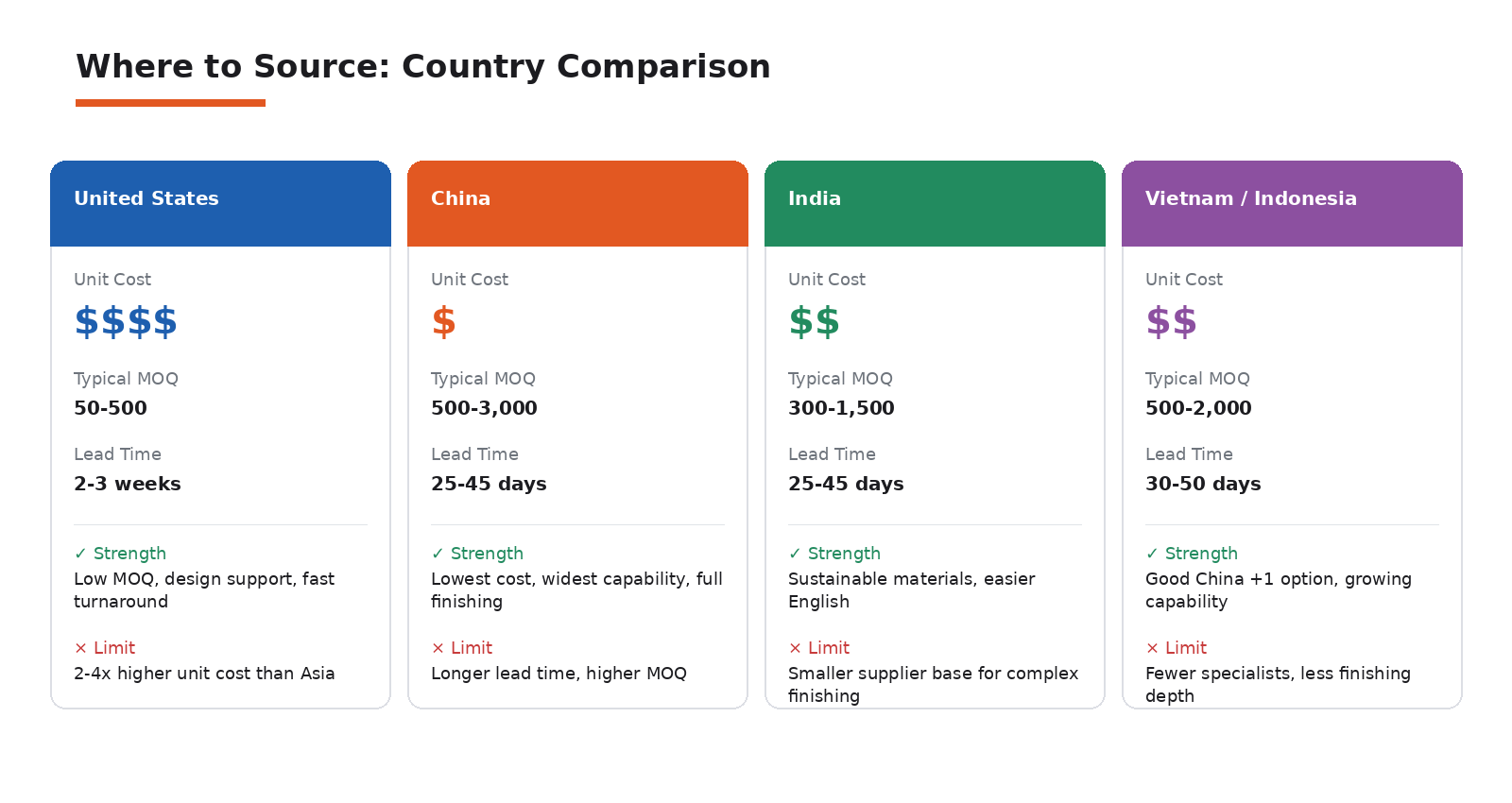
Task: Click 'Lead Time' label in Vietnam / Indonesia card
Action: click(1189, 454)
